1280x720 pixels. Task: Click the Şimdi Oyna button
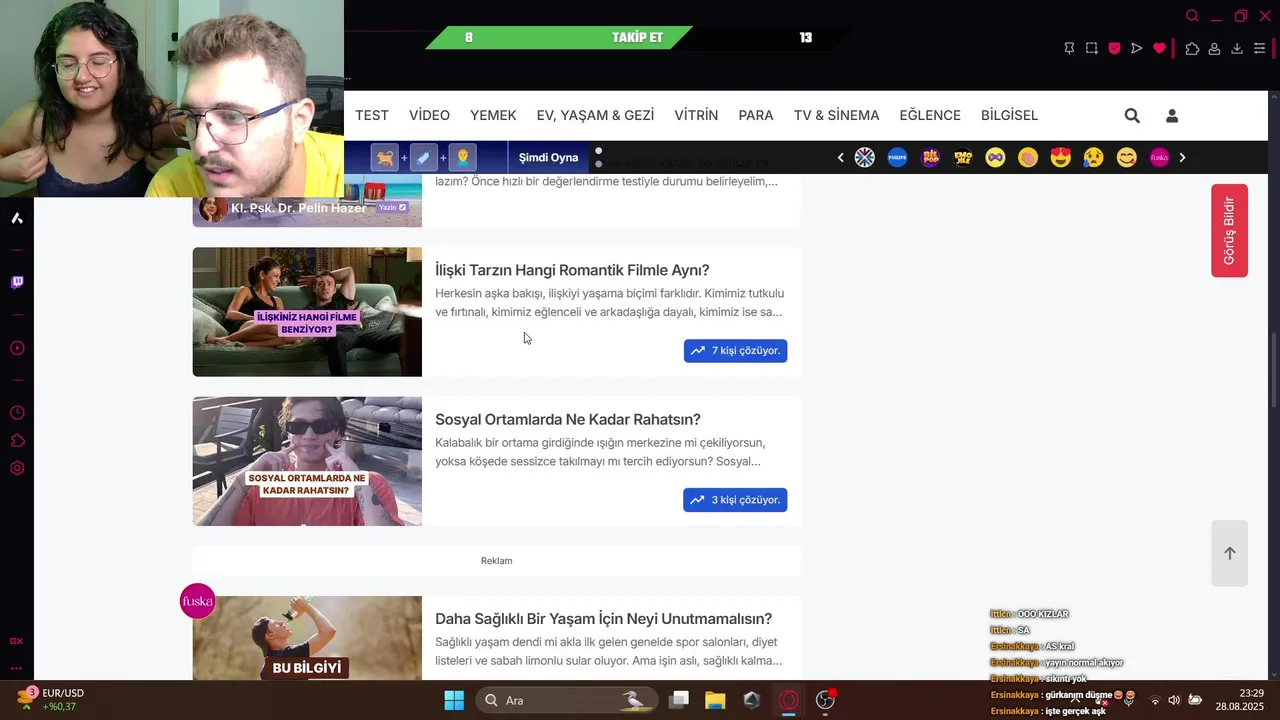point(548,157)
